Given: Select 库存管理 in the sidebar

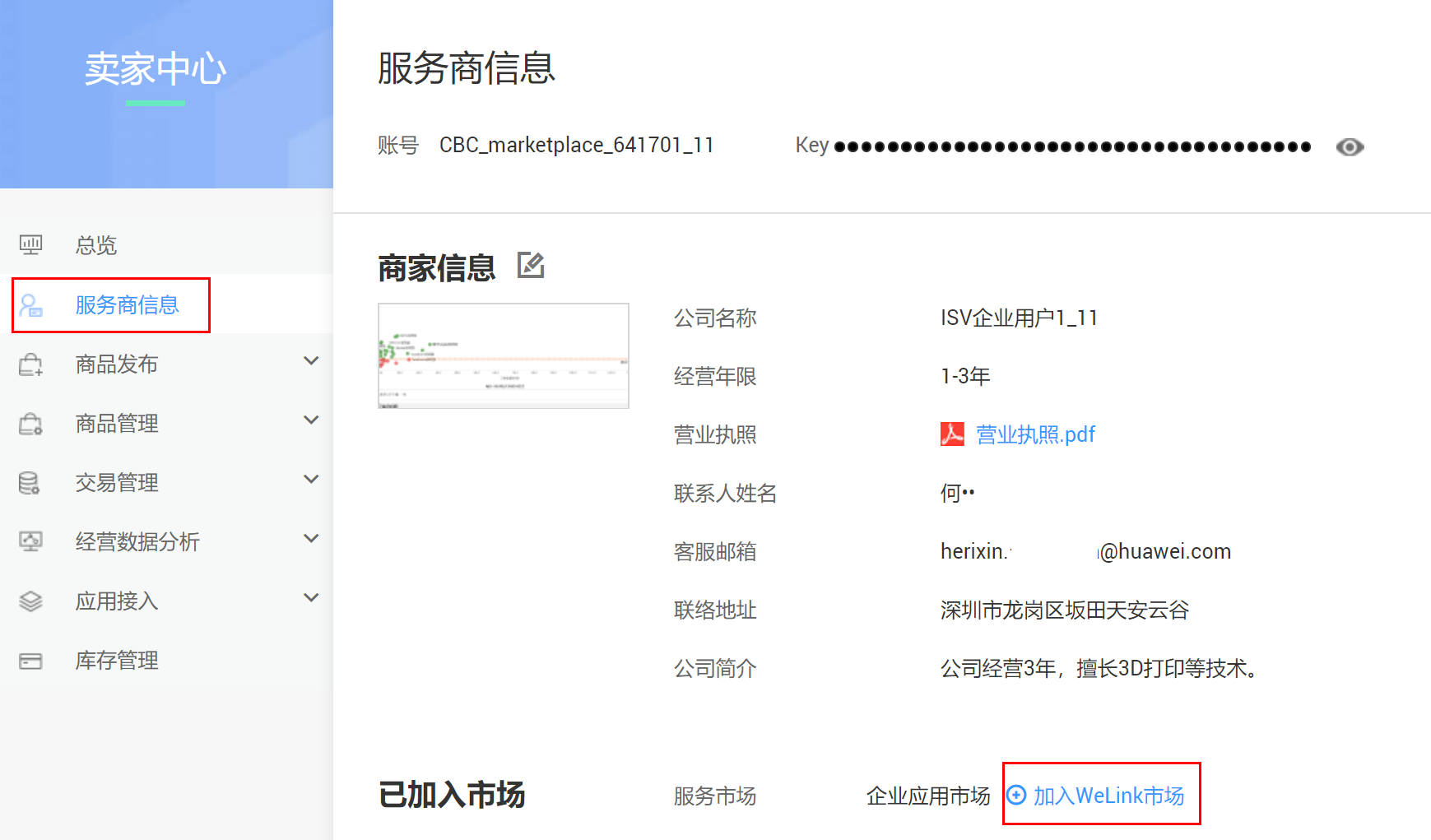Looking at the screenshot, I should pos(117,661).
